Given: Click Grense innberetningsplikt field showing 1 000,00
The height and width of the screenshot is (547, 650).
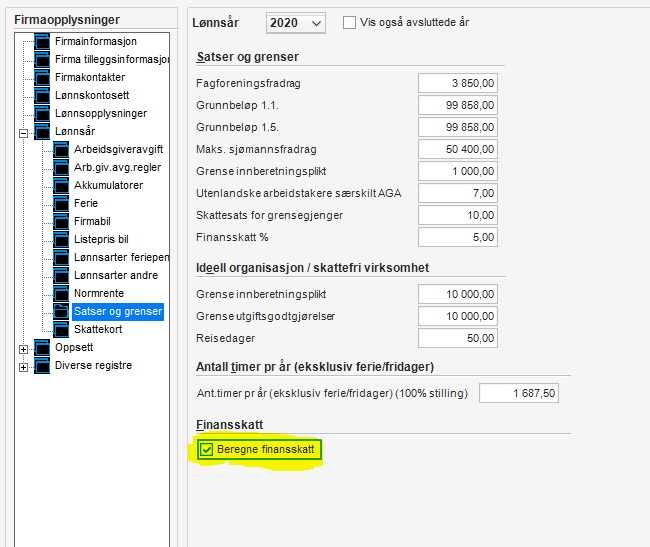Looking at the screenshot, I should coord(458,171).
